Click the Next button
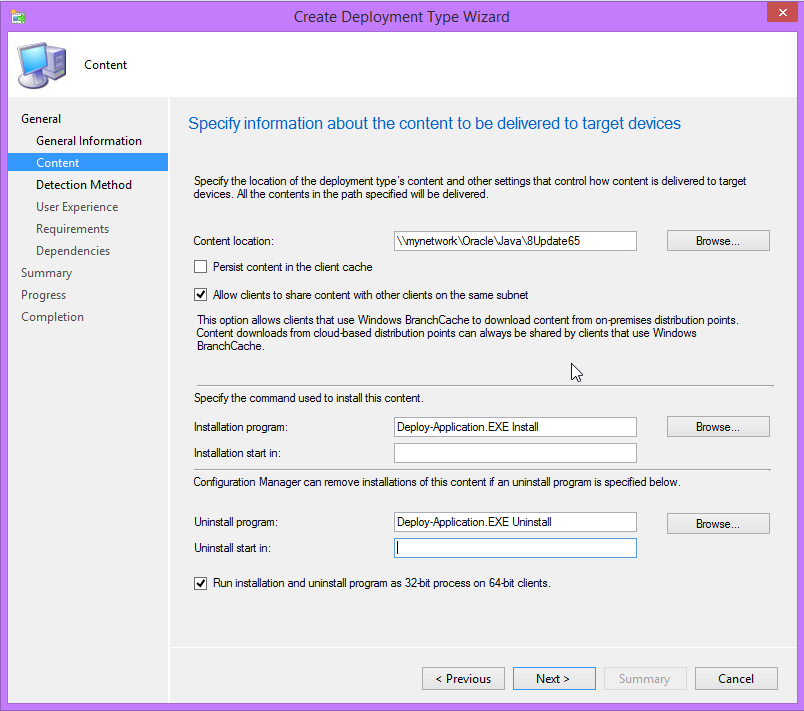 coord(553,678)
